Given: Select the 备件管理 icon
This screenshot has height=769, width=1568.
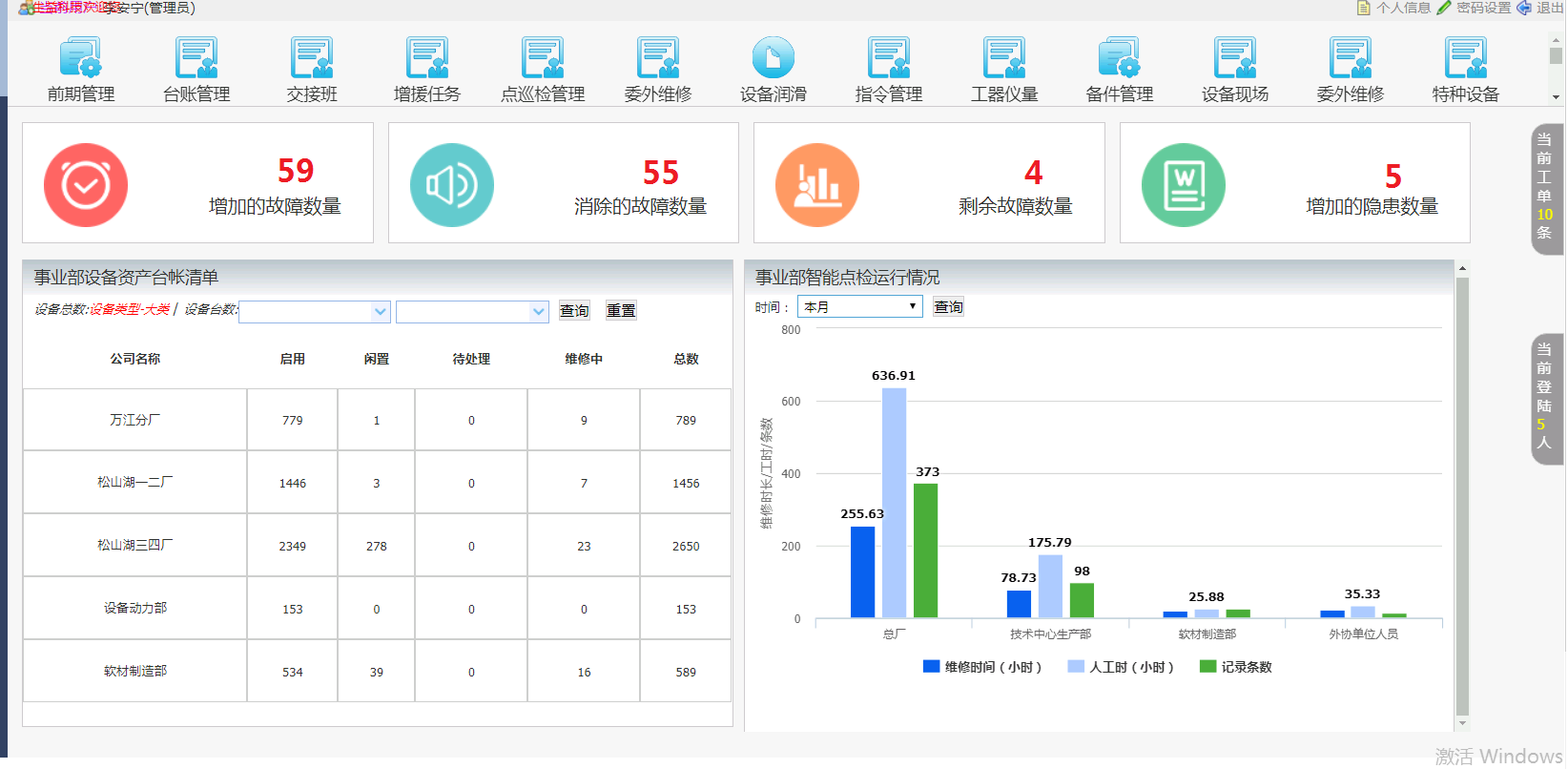Looking at the screenshot, I should (1120, 58).
